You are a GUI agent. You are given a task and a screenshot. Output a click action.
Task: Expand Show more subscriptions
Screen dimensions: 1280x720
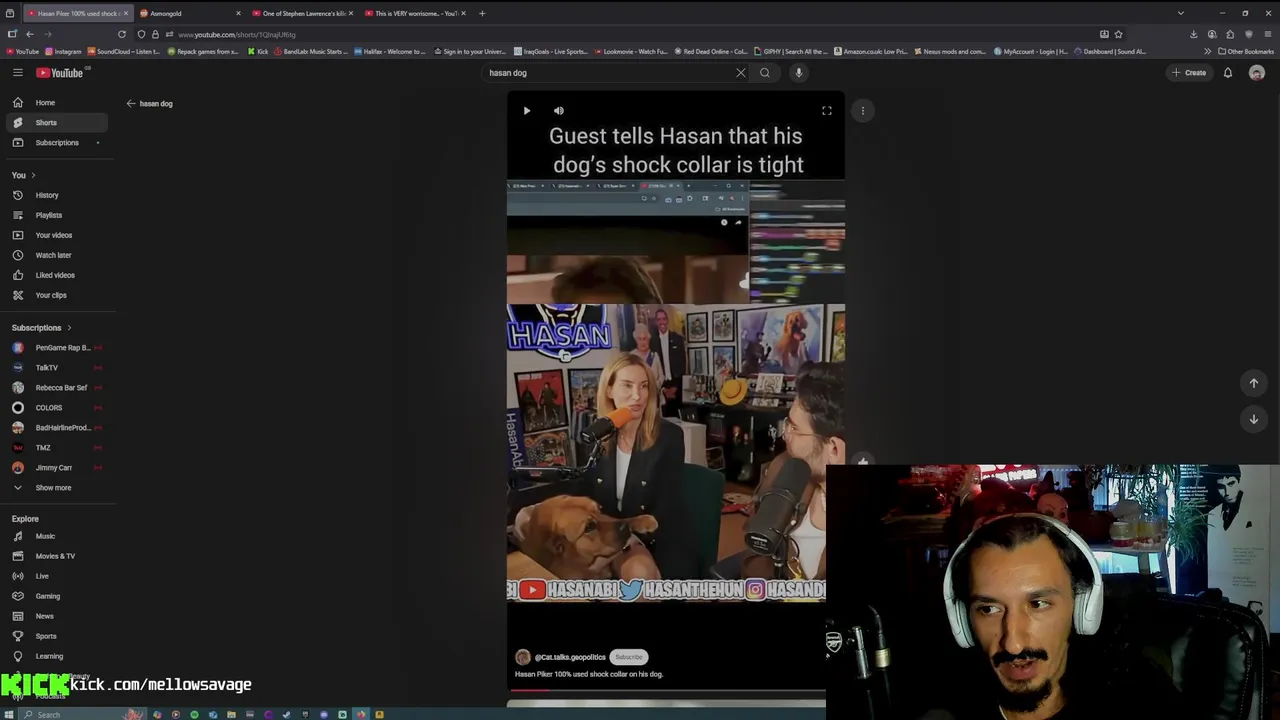(56, 488)
